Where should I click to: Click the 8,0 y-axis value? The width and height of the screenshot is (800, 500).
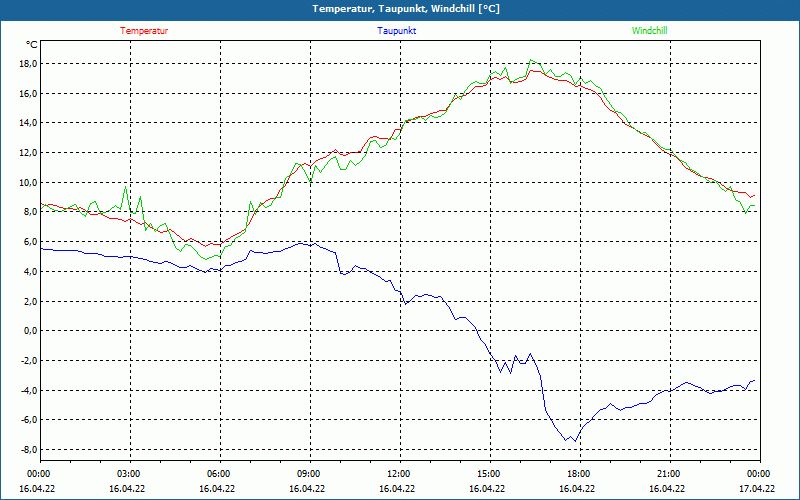click(x=31, y=212)
